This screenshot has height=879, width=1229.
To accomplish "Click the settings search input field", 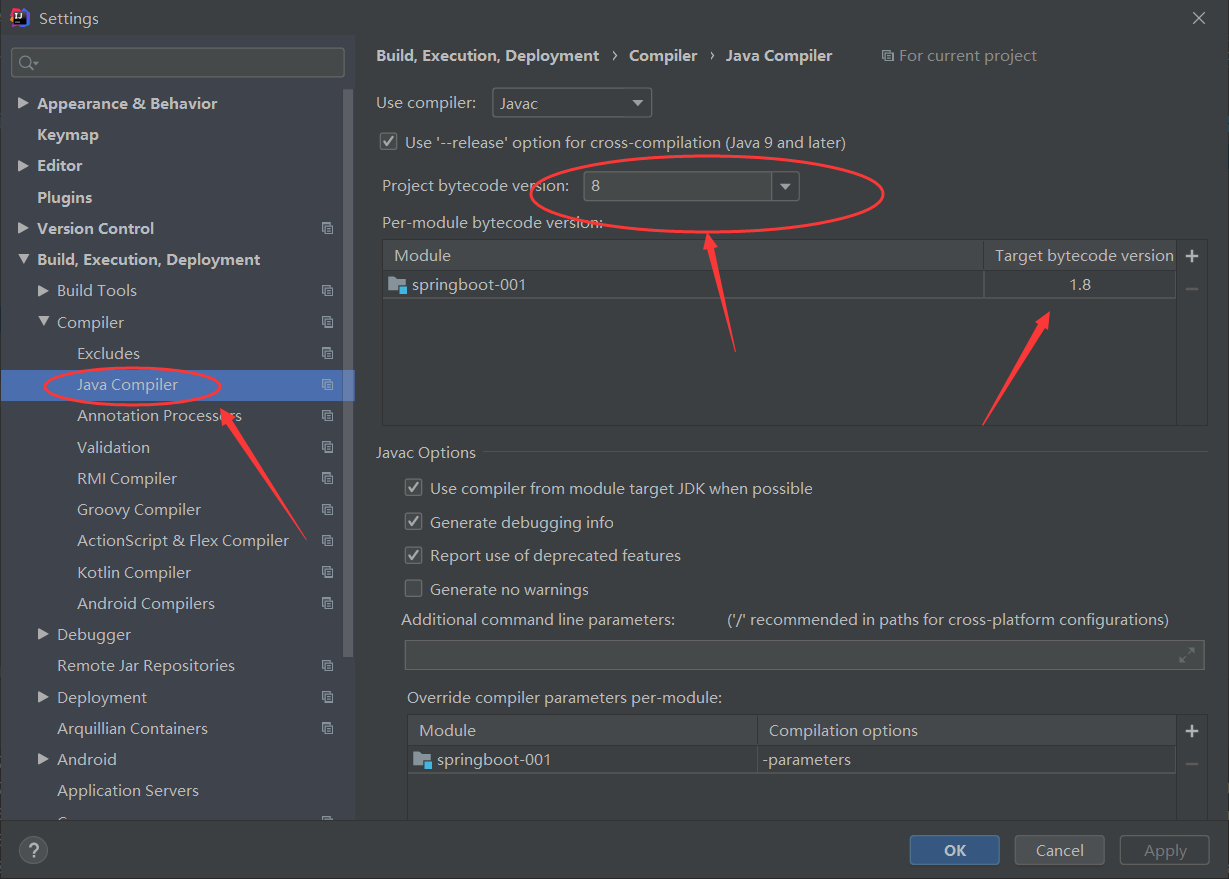I will (178, 62).
